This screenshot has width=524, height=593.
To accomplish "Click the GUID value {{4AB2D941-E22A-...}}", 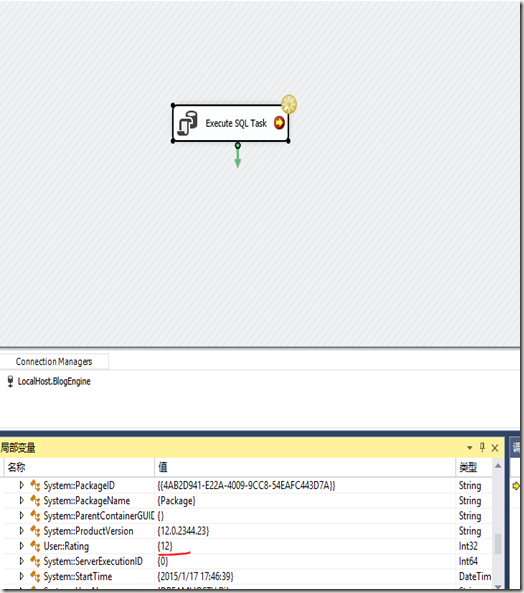I will [246, 486].
